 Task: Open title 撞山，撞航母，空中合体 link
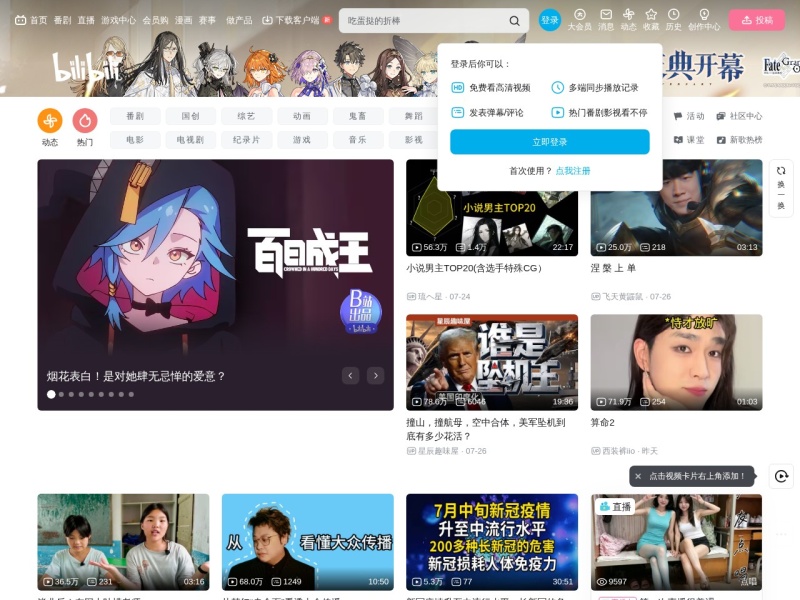click(486, 429)
